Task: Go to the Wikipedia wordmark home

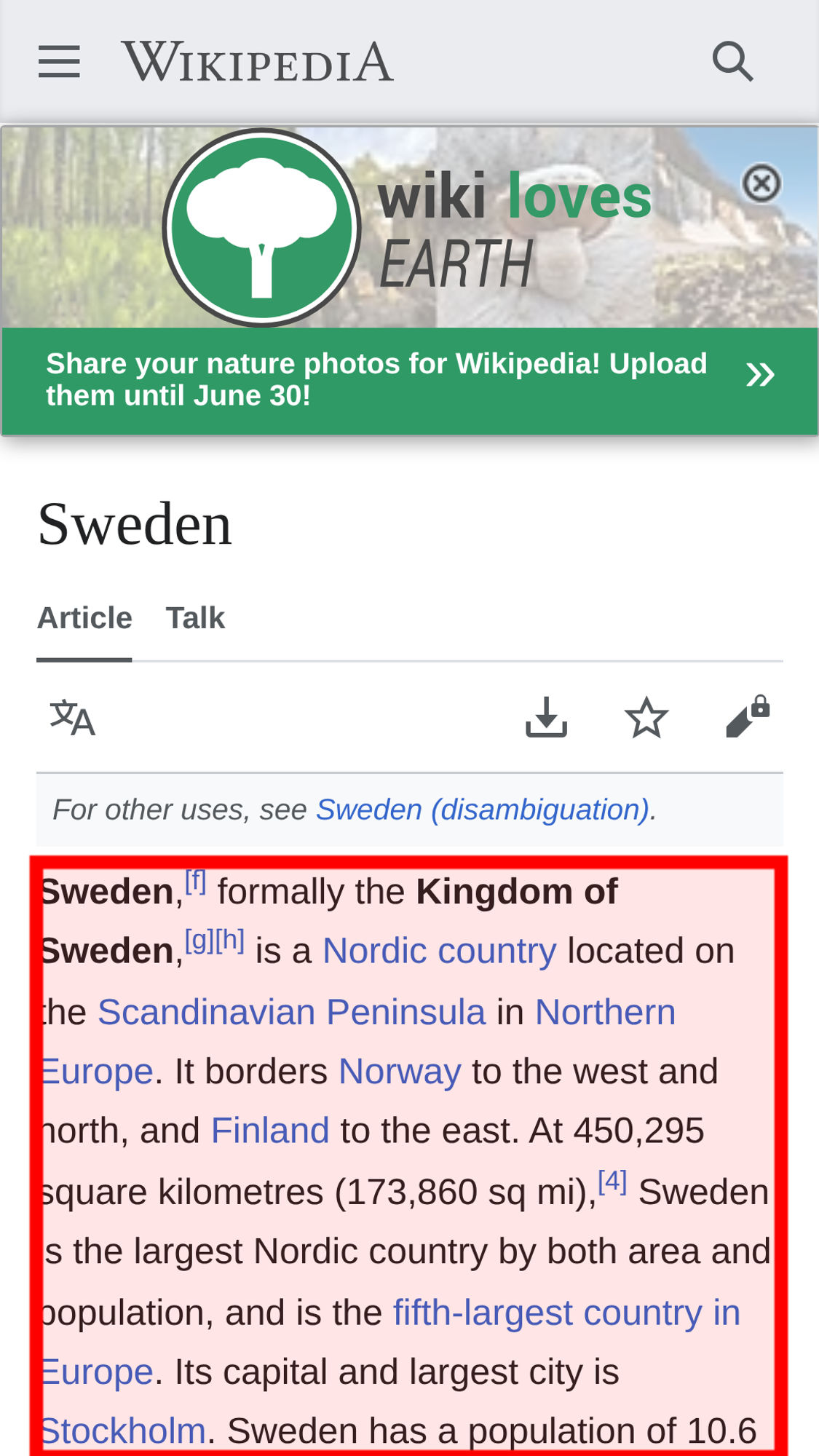Action: click(x=258, y=61)
